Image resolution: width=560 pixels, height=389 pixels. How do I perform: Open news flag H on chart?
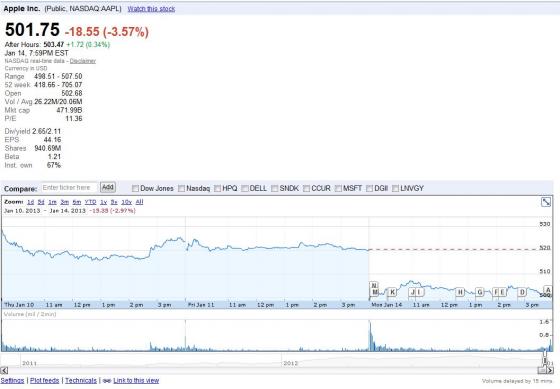click(x=460, y=292)
